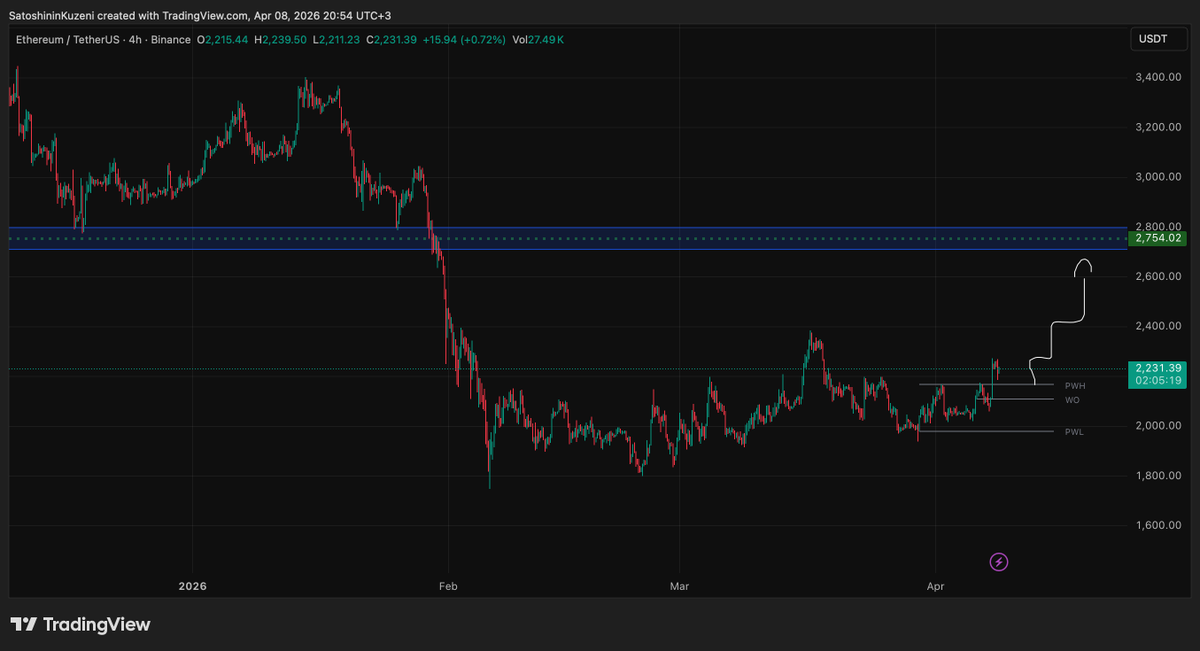Click the change value +15.94 (+0.72%)
The width and height of the screenshot is (1200, 651).
(x=465, y=39)
